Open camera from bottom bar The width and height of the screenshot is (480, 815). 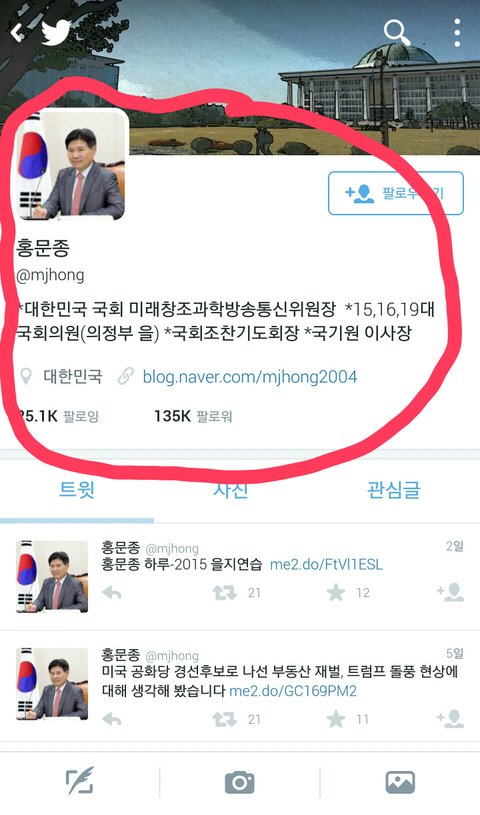pyautogui.click(x=240, y=782)
